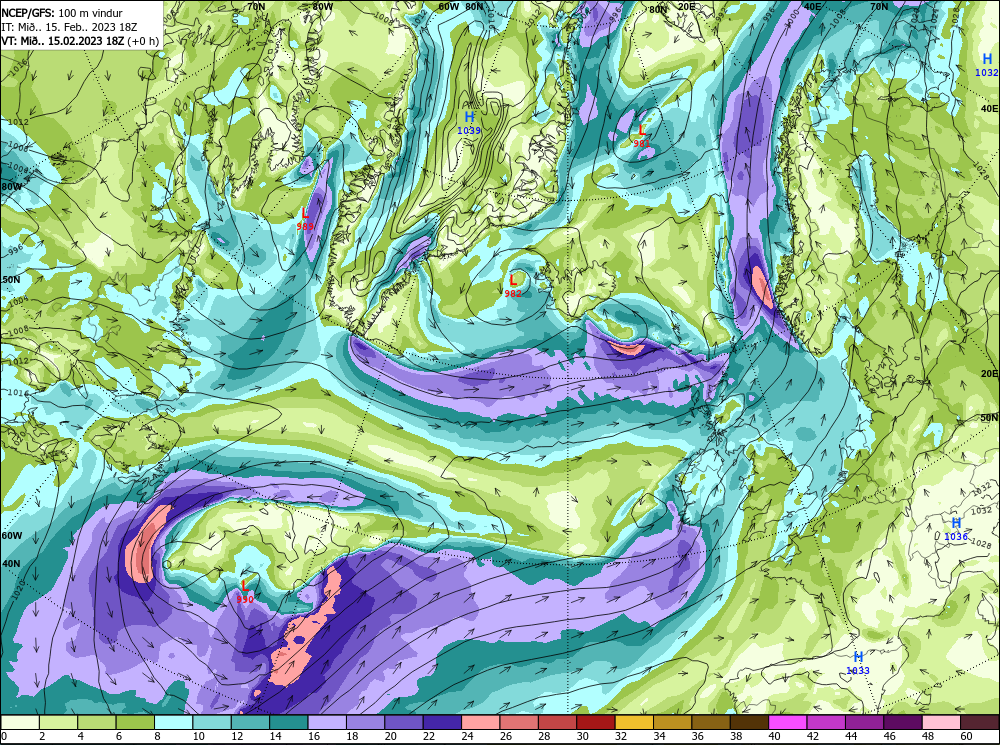Pick the dark red 30–32 legend swatch
Screen dimensions: 1000x745
[x=596, y=722]
